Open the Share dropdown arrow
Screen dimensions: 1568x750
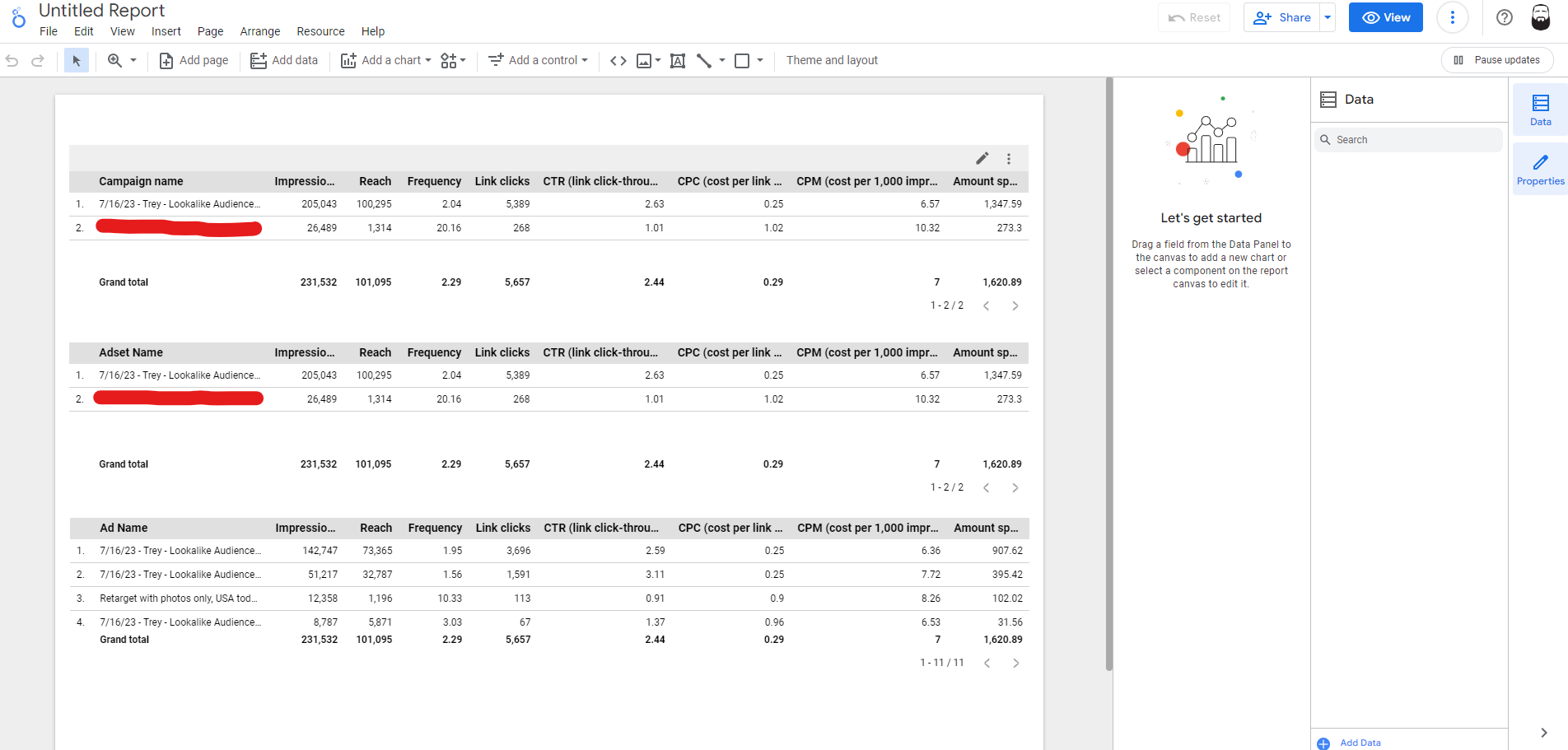coord(1328,17)
